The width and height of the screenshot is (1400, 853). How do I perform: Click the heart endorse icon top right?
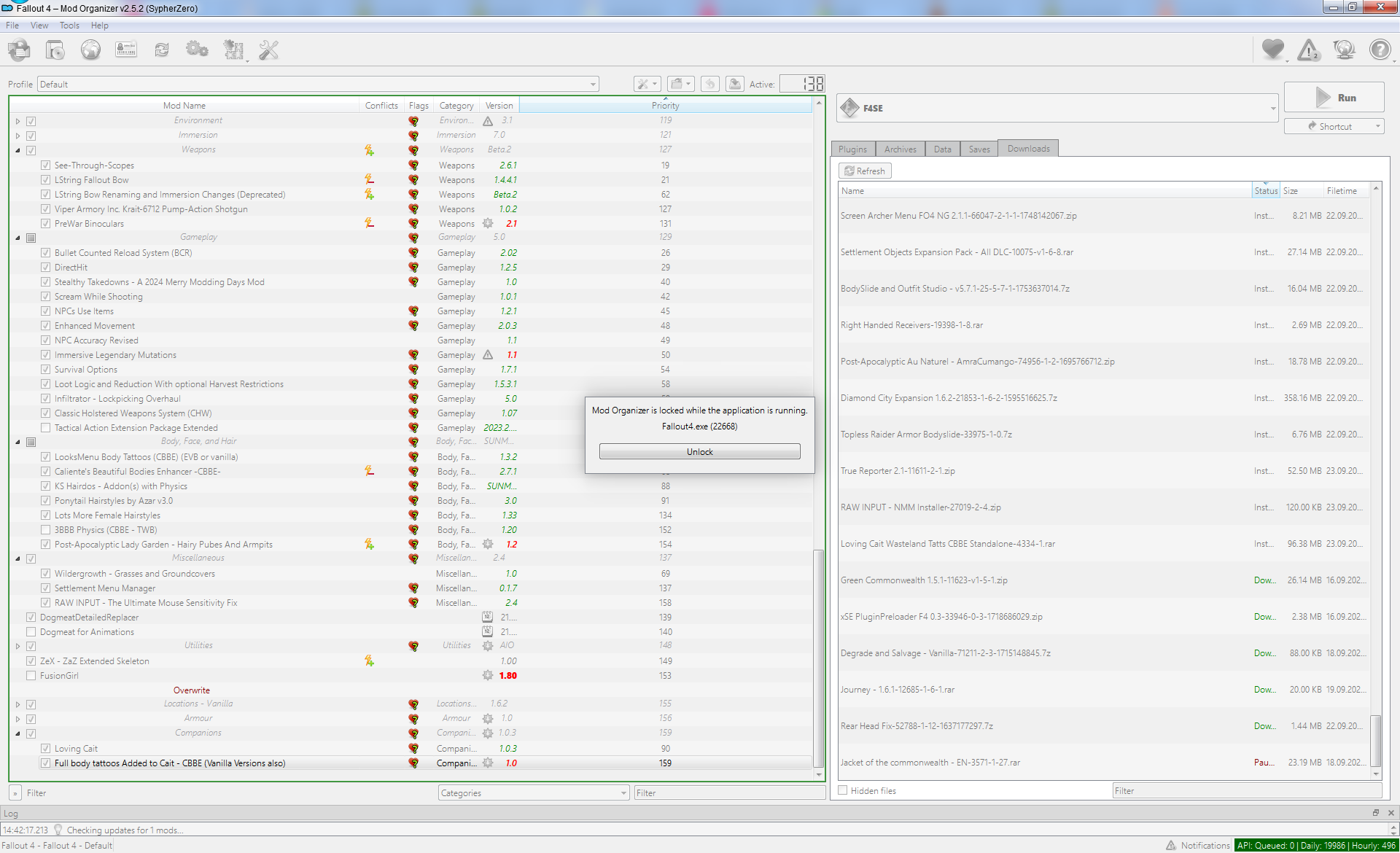tap(1273, 50)
